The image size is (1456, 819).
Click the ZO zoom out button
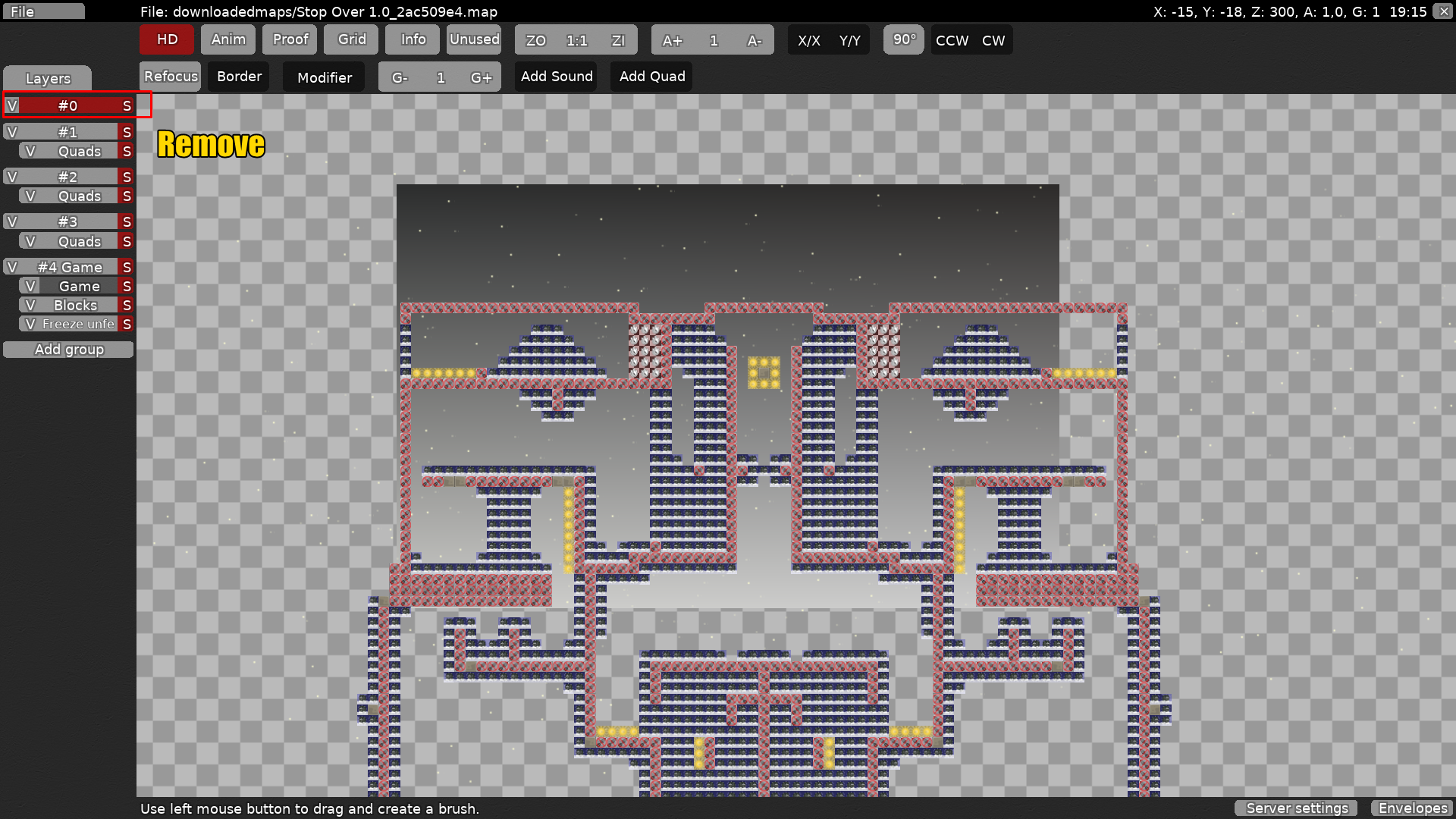click(535, 40)
